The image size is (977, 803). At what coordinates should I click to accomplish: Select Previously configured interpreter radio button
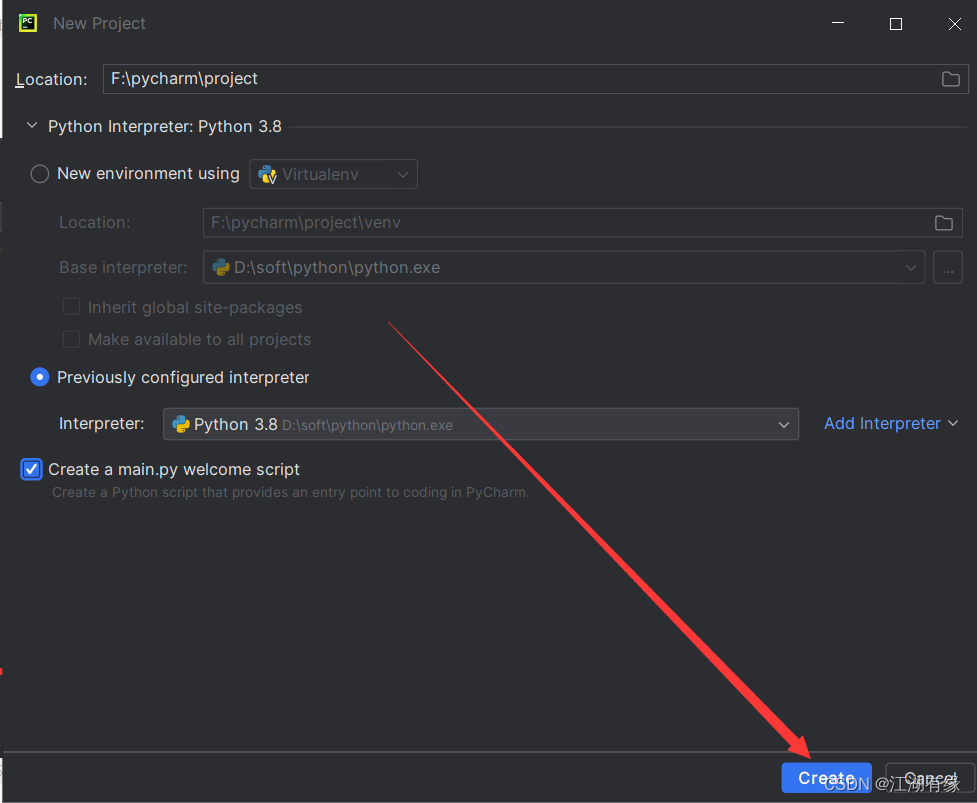coord(40,377)
